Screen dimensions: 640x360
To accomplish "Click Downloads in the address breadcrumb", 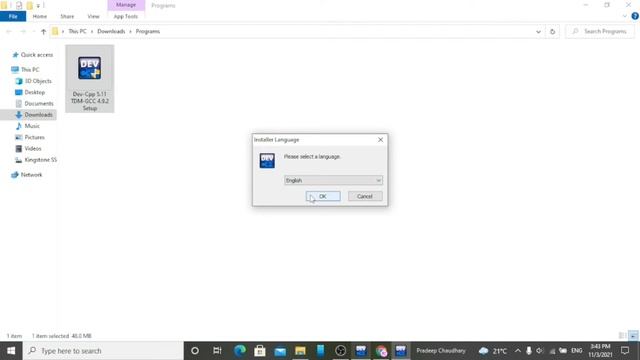I will [111, 31].
